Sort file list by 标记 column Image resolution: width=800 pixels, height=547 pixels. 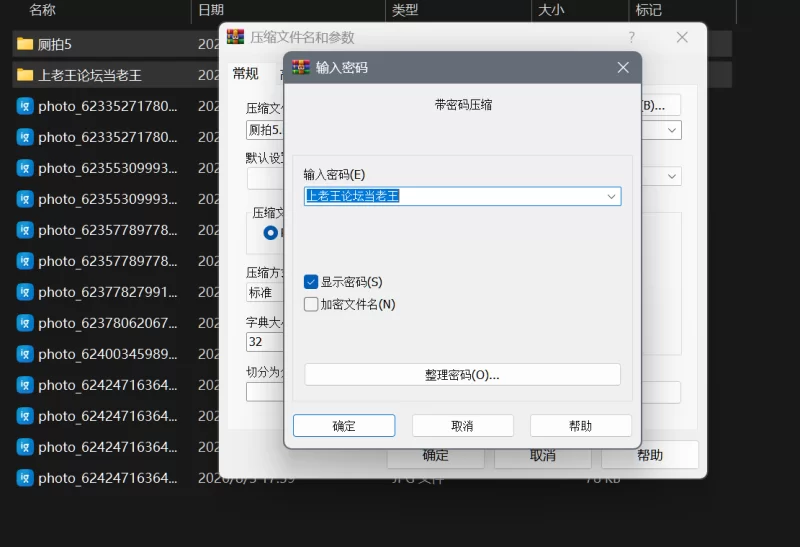pos(648,10)
